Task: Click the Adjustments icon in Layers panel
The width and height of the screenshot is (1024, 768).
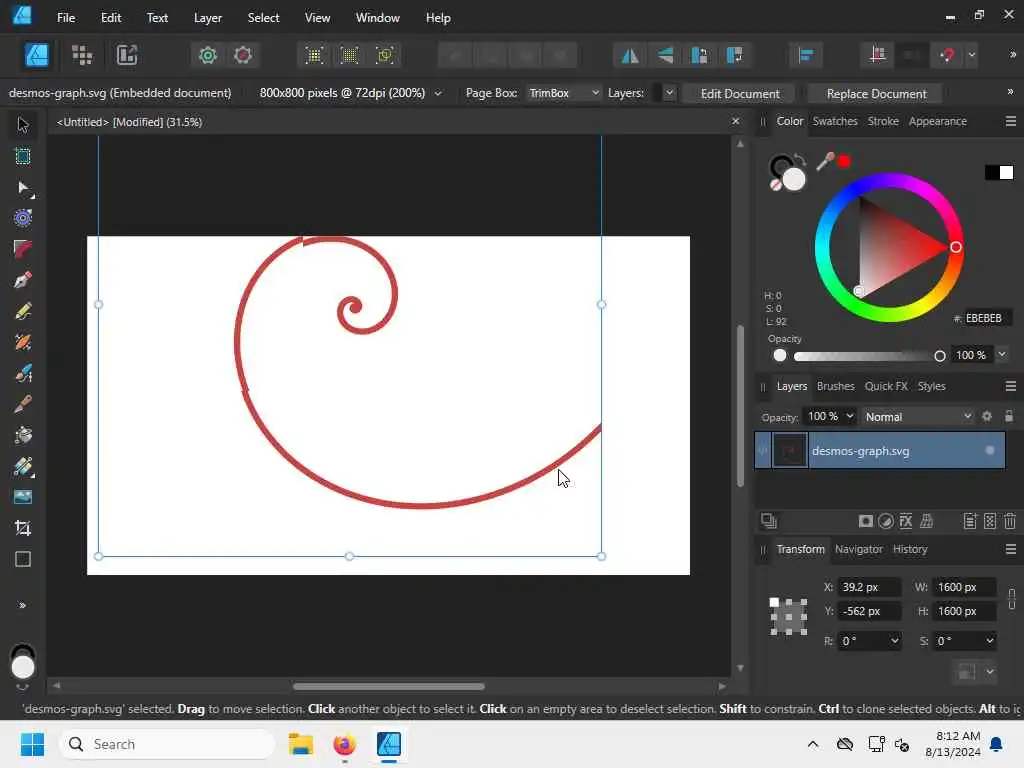Action: pos(886,521)
